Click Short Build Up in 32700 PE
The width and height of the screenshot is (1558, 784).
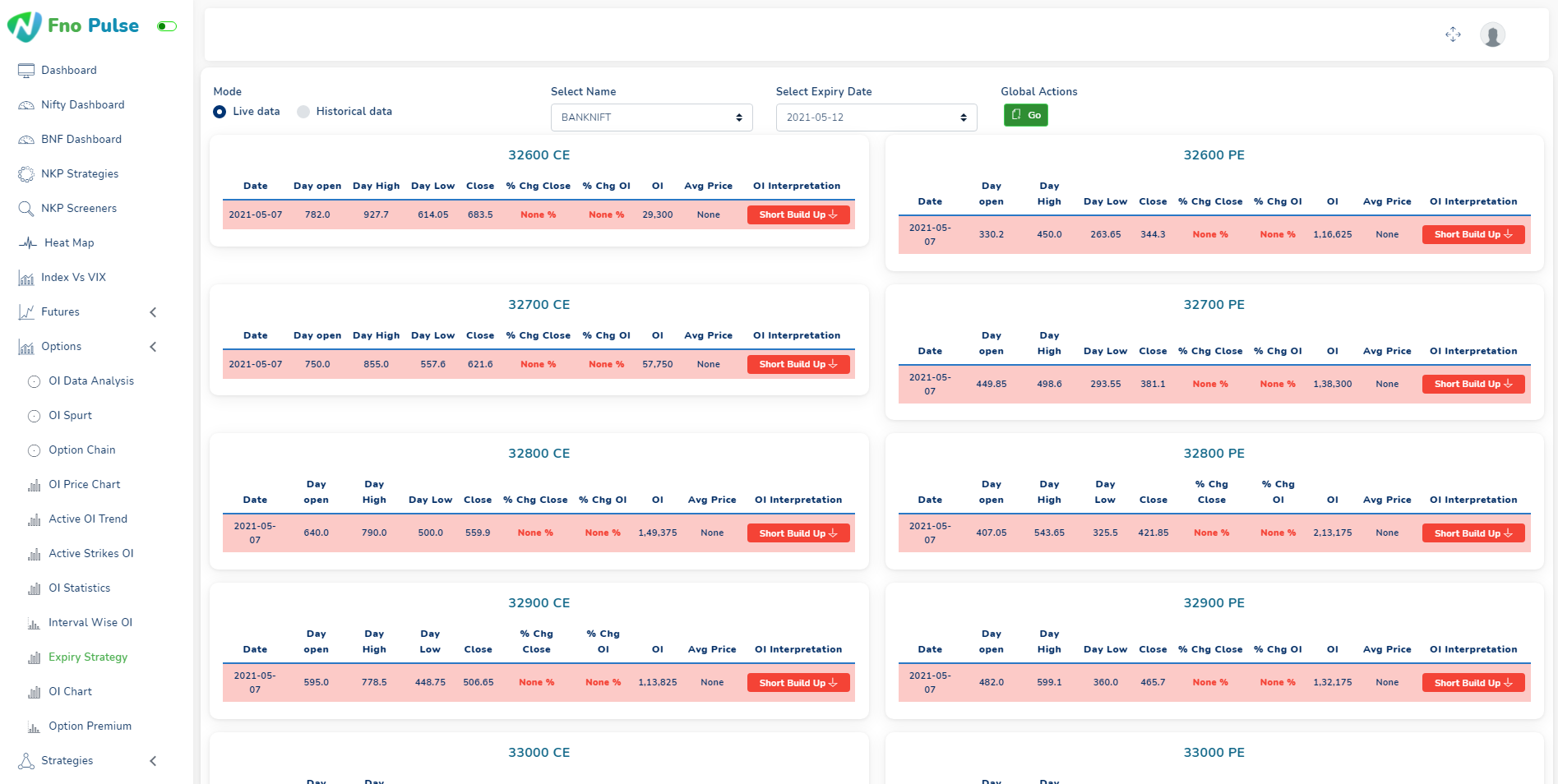pos(1473,385)
